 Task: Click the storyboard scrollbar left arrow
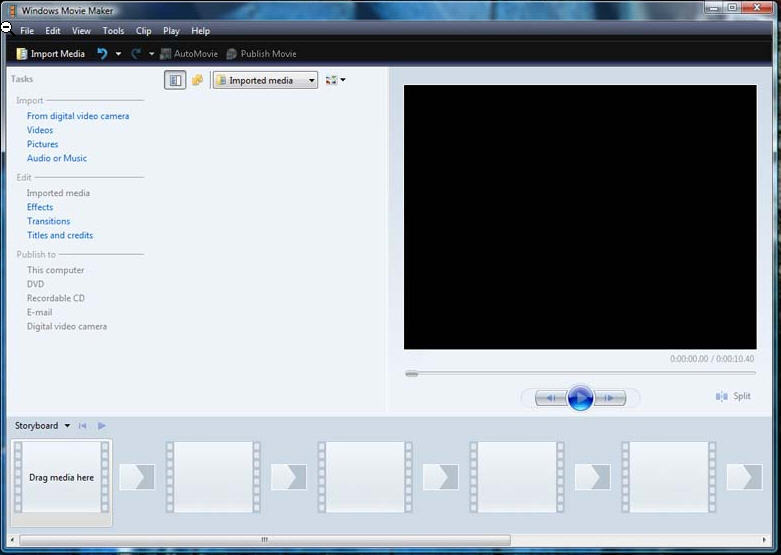pos(12,540)
